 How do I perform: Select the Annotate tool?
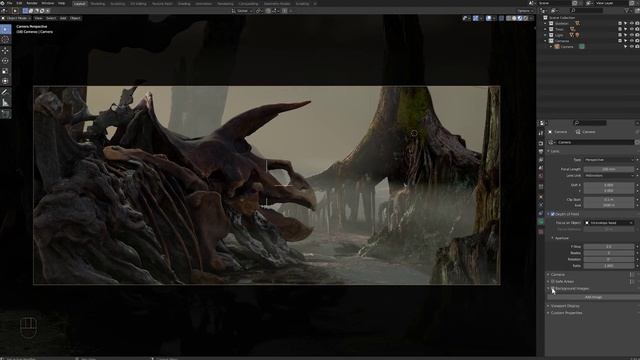[x=5, y=92]
